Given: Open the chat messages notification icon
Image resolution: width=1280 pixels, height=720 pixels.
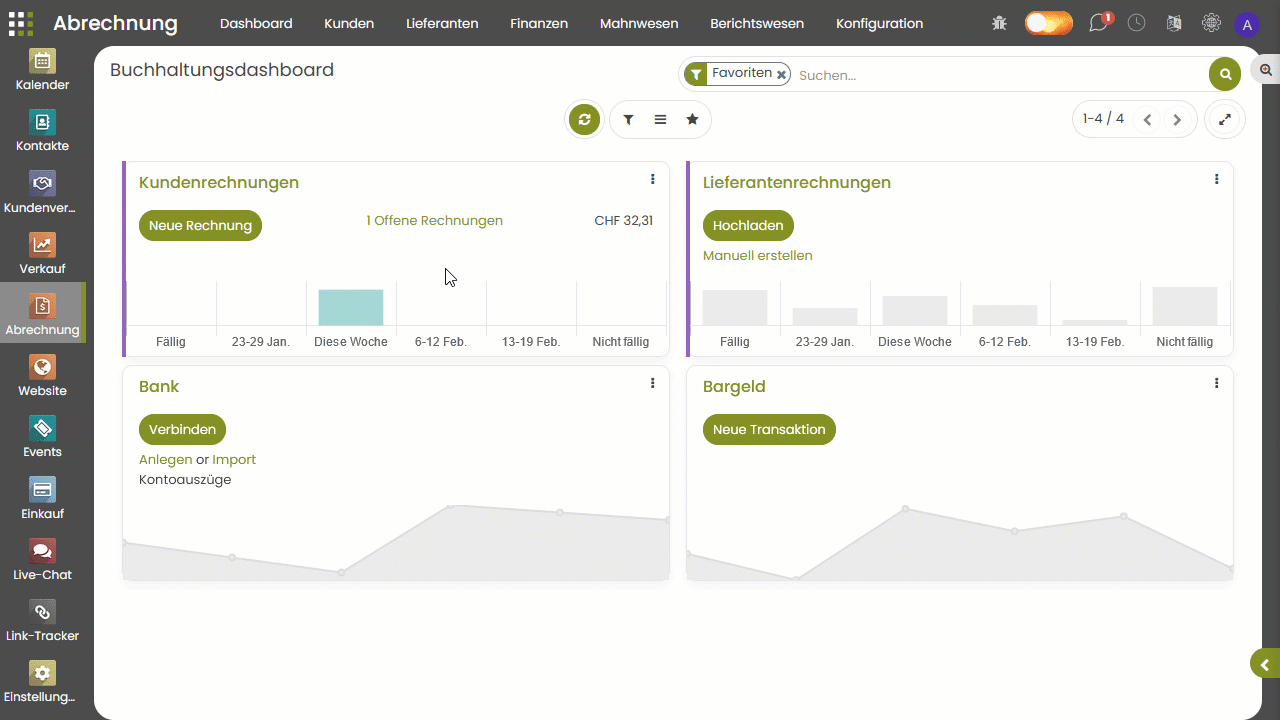Looking at the screenshot, I should tap(1099, 23).
